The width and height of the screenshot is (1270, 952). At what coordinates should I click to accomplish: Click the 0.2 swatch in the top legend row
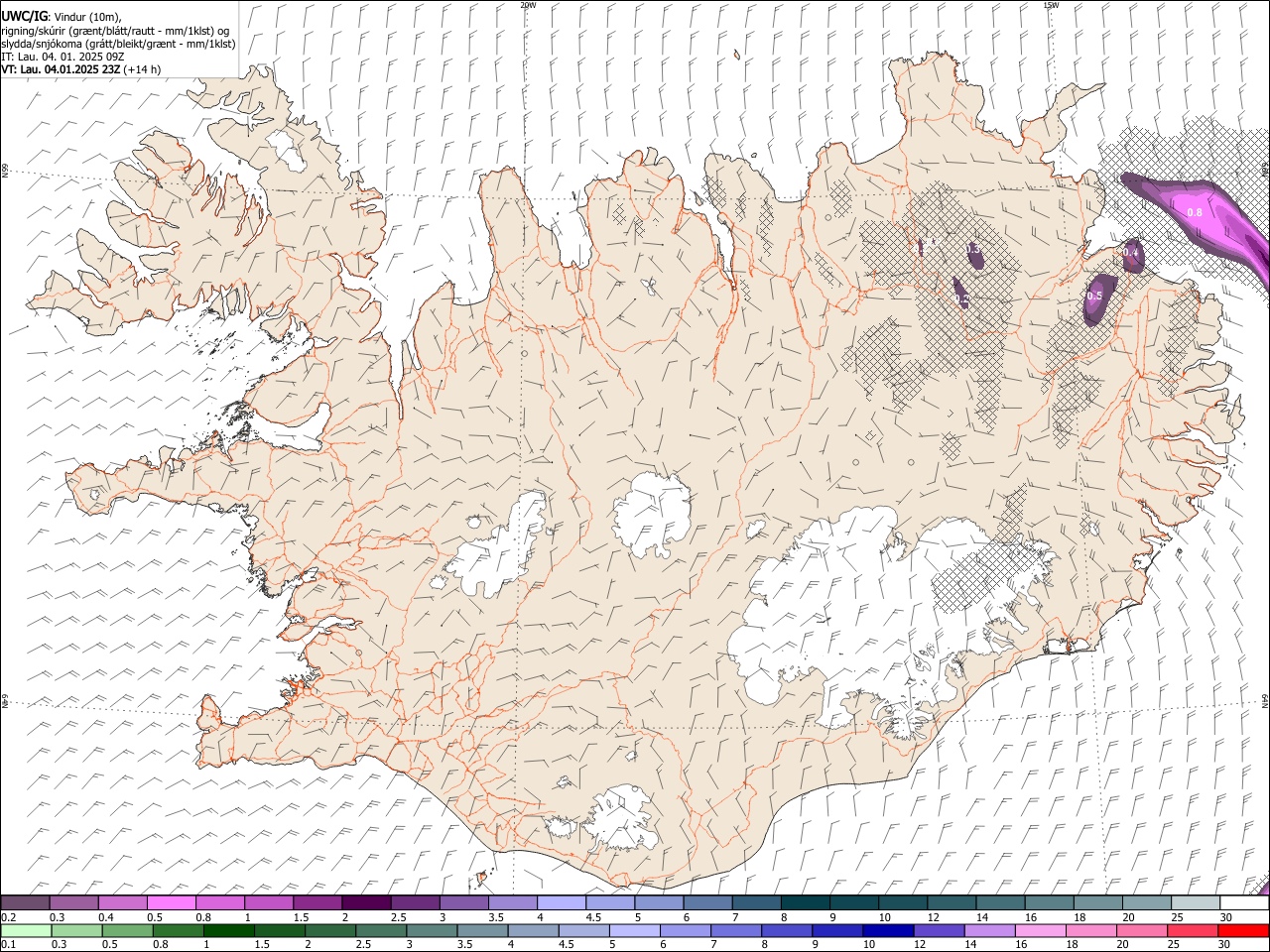tap(25, 902)
